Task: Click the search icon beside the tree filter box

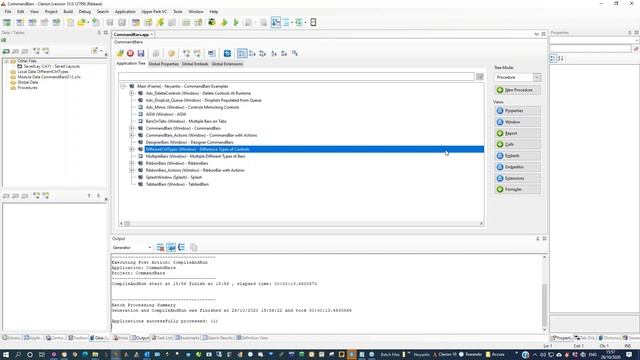Action: coord(480,77)
